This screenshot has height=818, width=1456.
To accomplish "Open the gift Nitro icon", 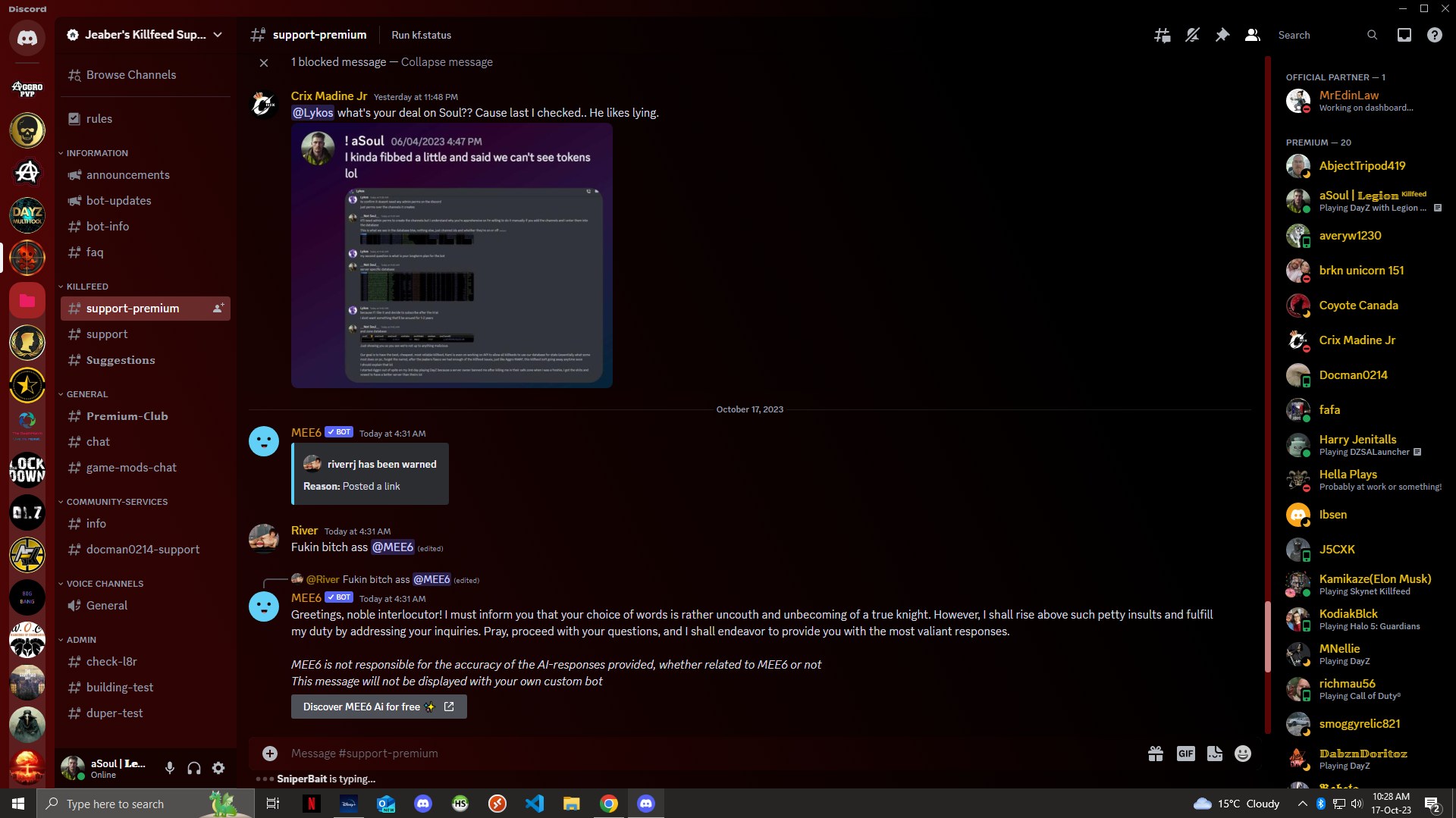I will point(1155,753).
